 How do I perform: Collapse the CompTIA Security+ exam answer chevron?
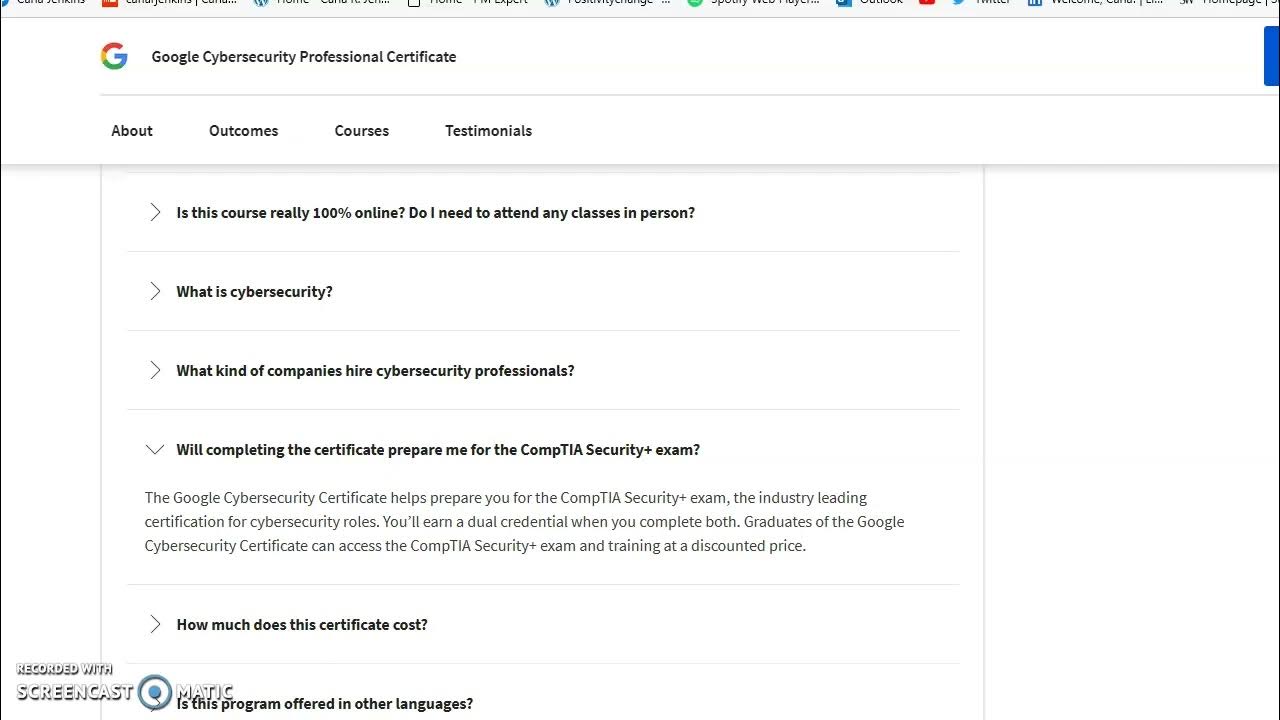[155, 450]
